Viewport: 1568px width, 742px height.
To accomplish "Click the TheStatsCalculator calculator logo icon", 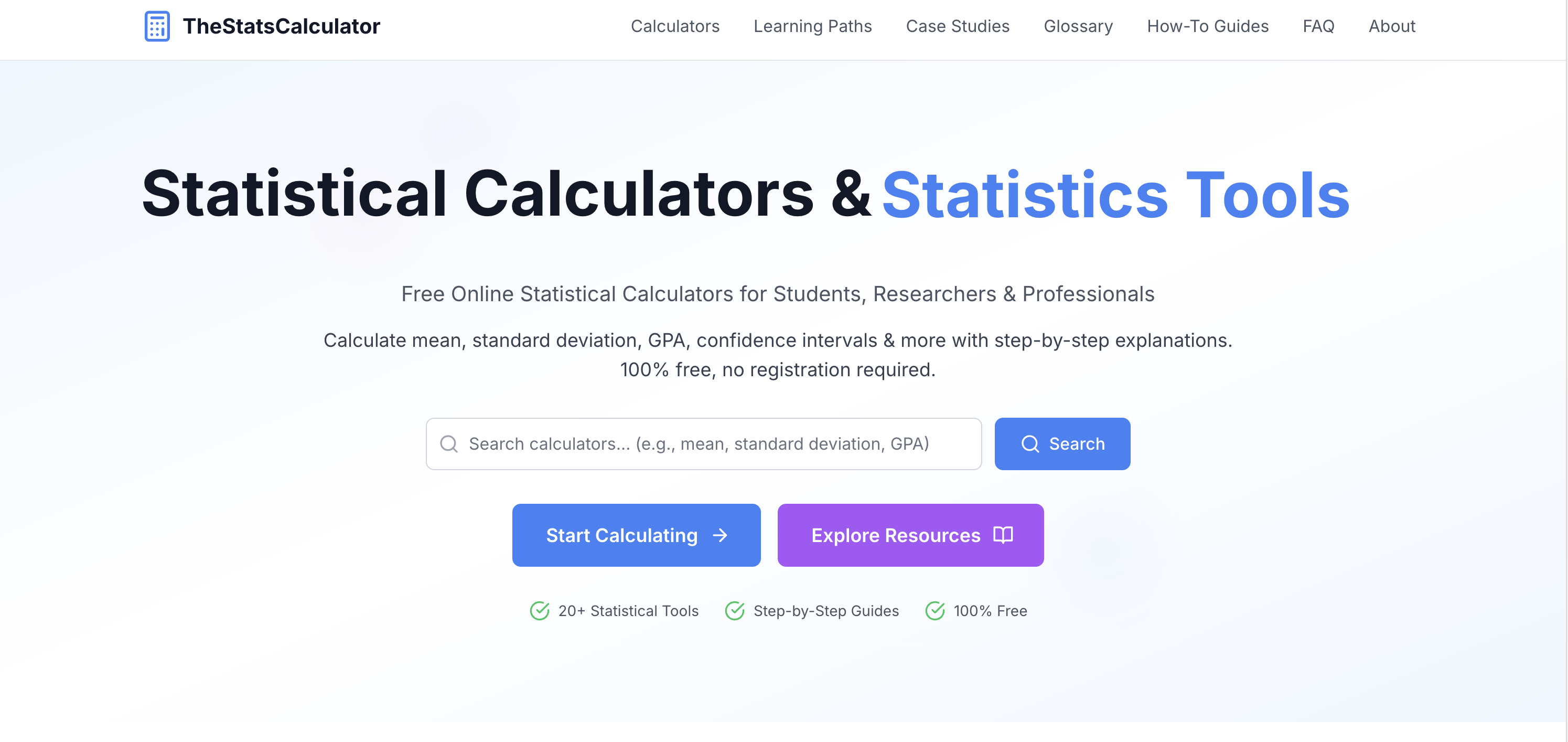I will pyautogui.click(x=157, y=26).
